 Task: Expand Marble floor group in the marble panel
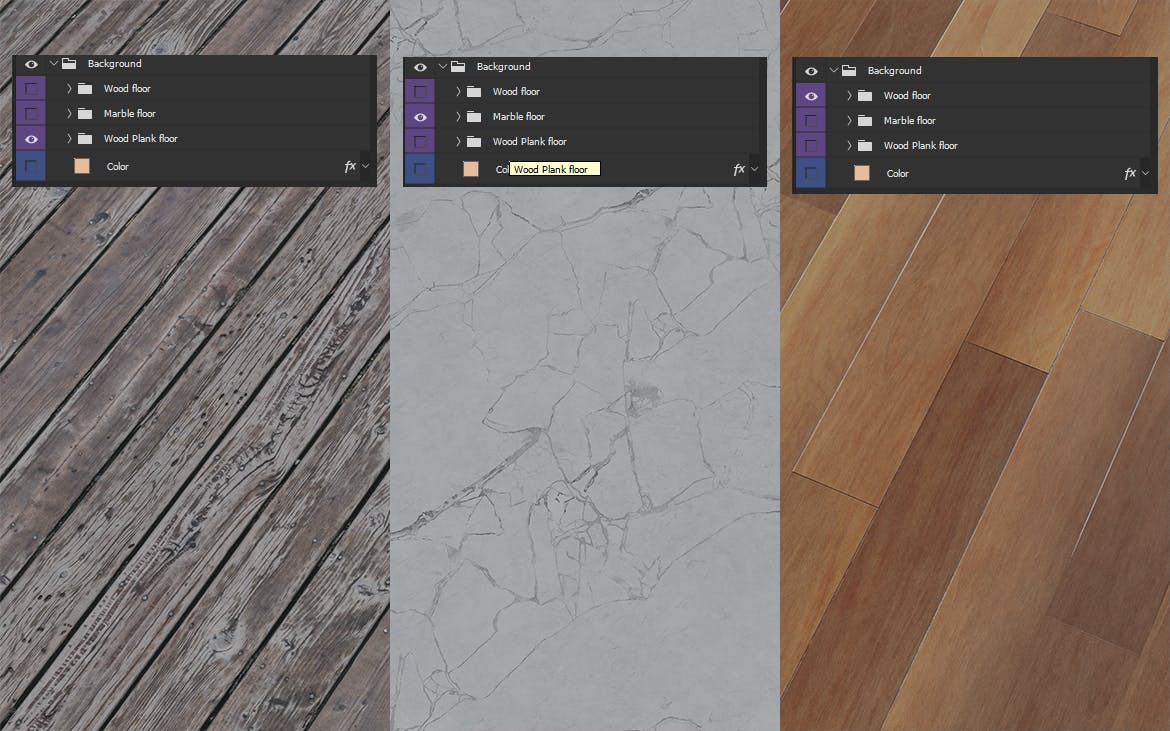458,116
